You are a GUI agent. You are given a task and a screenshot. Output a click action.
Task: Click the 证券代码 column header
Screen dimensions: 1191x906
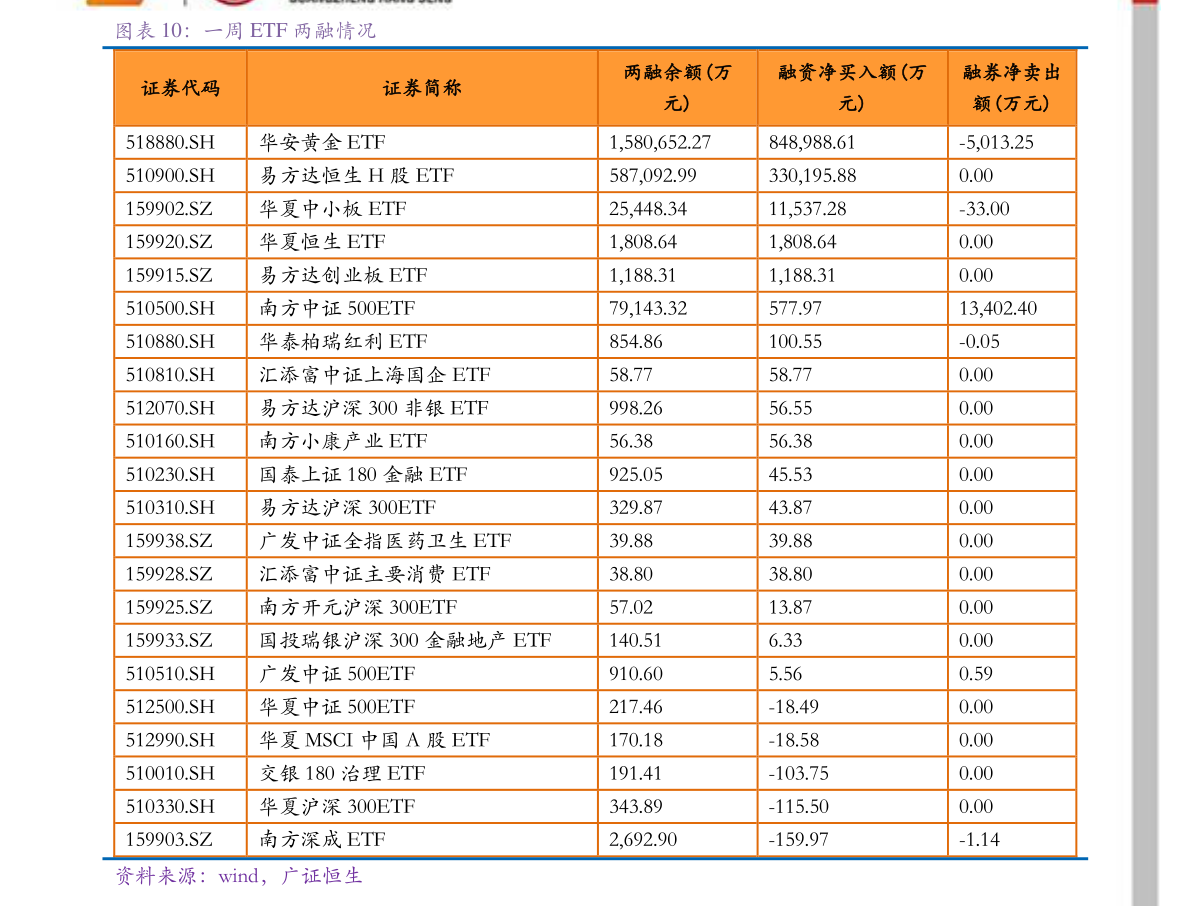180,88
